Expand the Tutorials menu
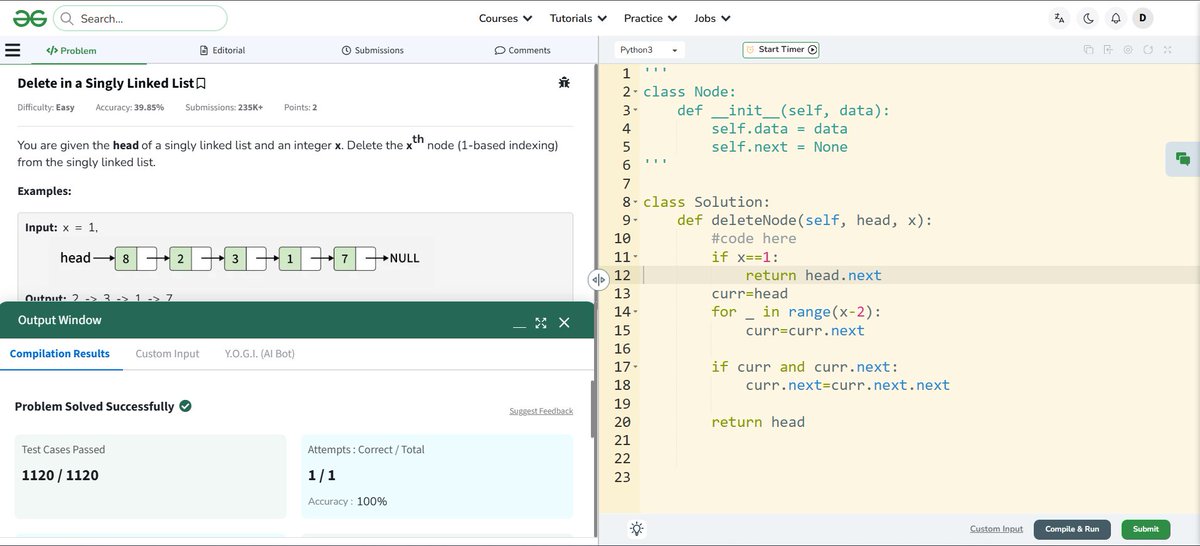 pos(578,18)
